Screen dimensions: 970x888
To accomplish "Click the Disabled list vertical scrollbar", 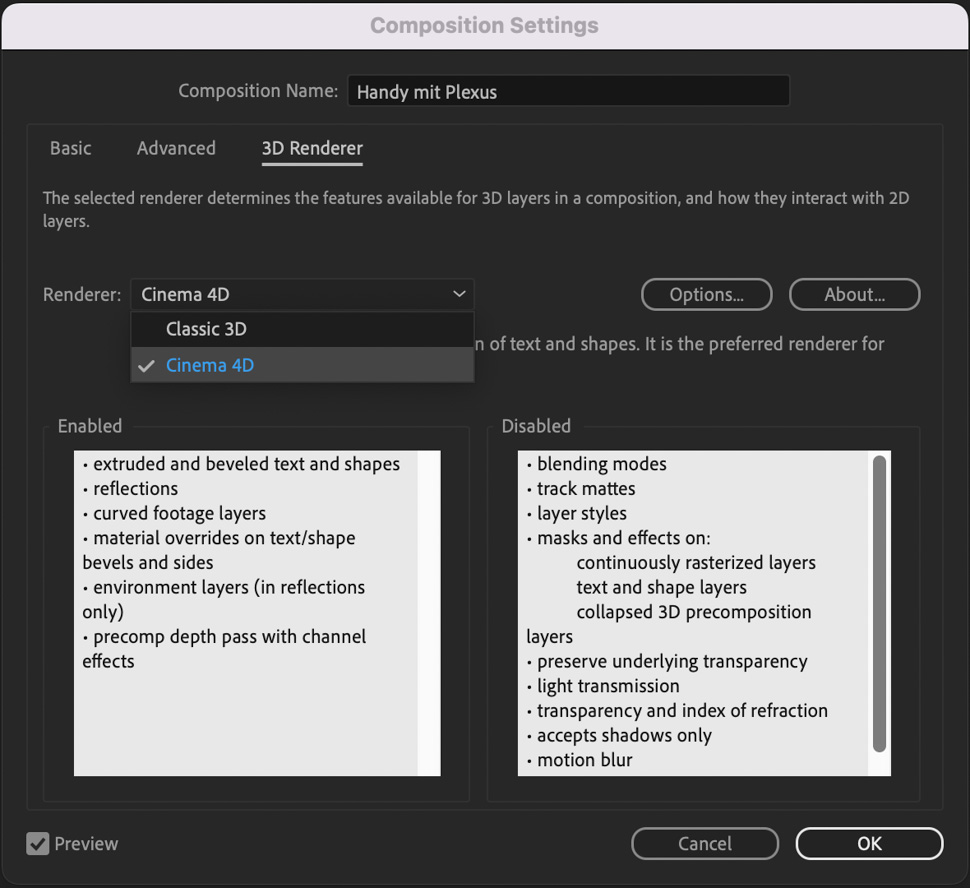I will pos(879,603).
